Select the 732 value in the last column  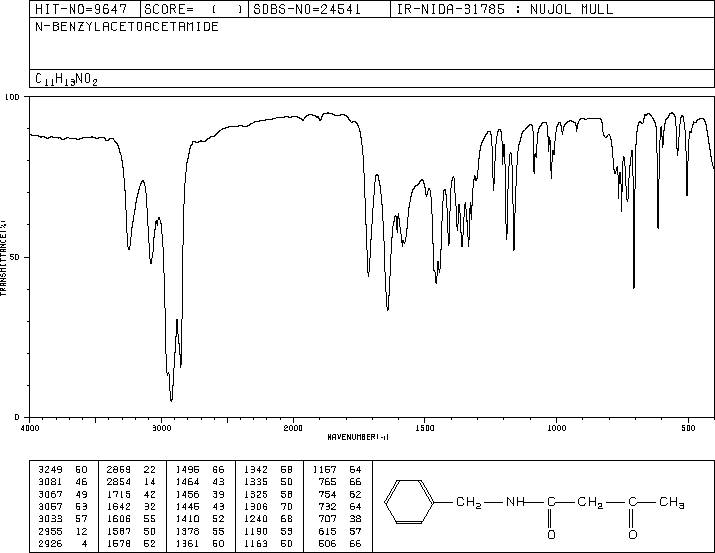coord(327,506)
